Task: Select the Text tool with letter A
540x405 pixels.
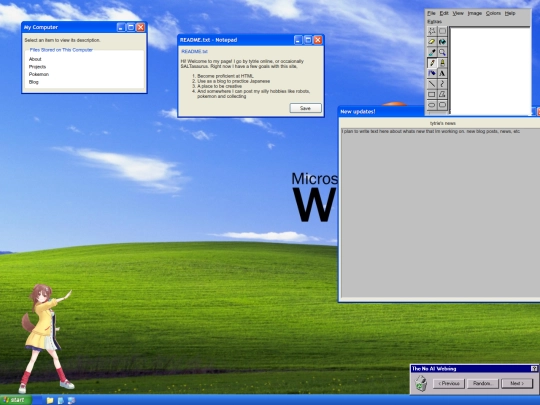Action: (x=442, y=73)
